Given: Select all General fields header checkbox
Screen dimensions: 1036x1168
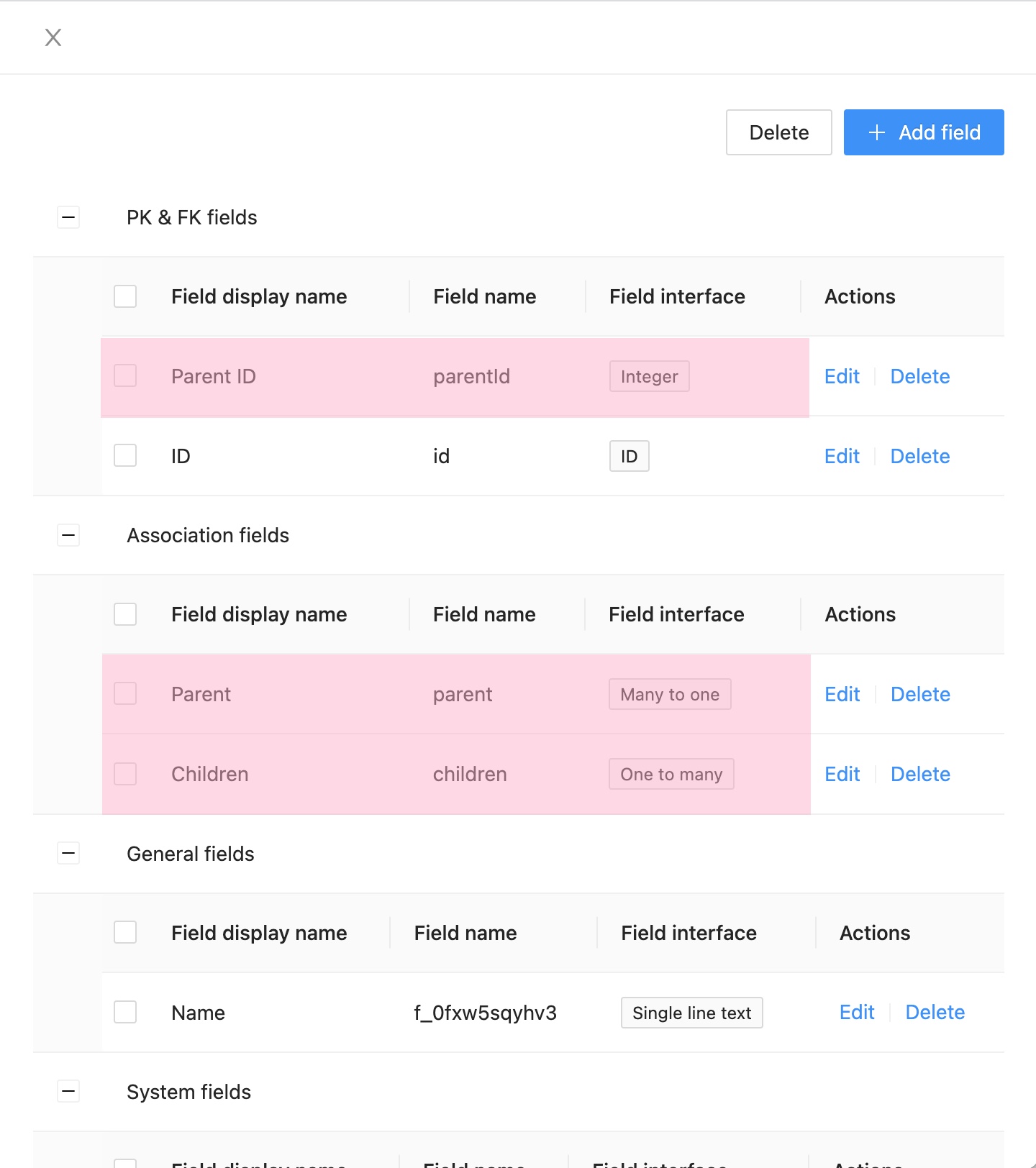Looking at the screenshot, I should [x=125, y=933].
